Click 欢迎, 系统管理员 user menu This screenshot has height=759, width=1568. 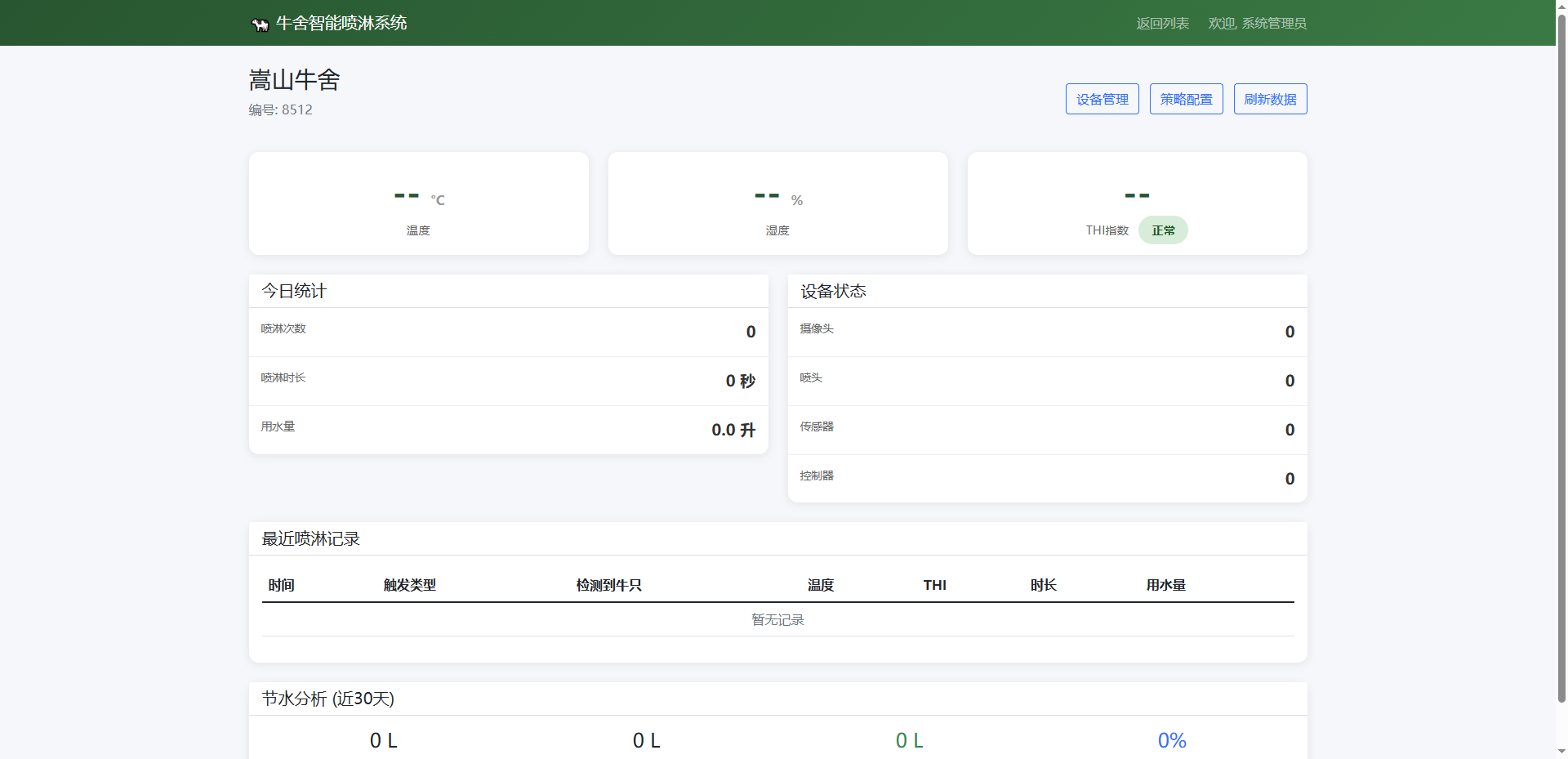coord(1257,24)
